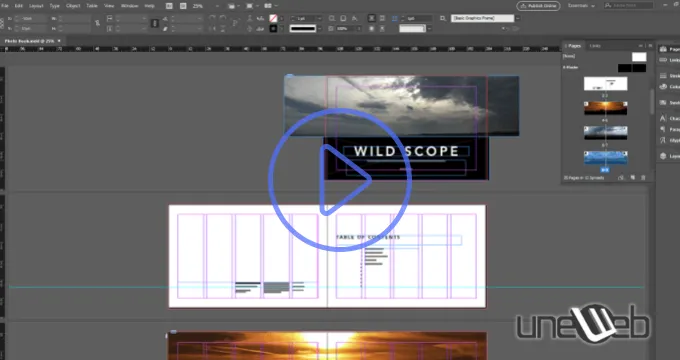The width and height of the screenshot is (680, 360).
Task: Switch to the Links panel tab
Action: (x=595, y=46)
